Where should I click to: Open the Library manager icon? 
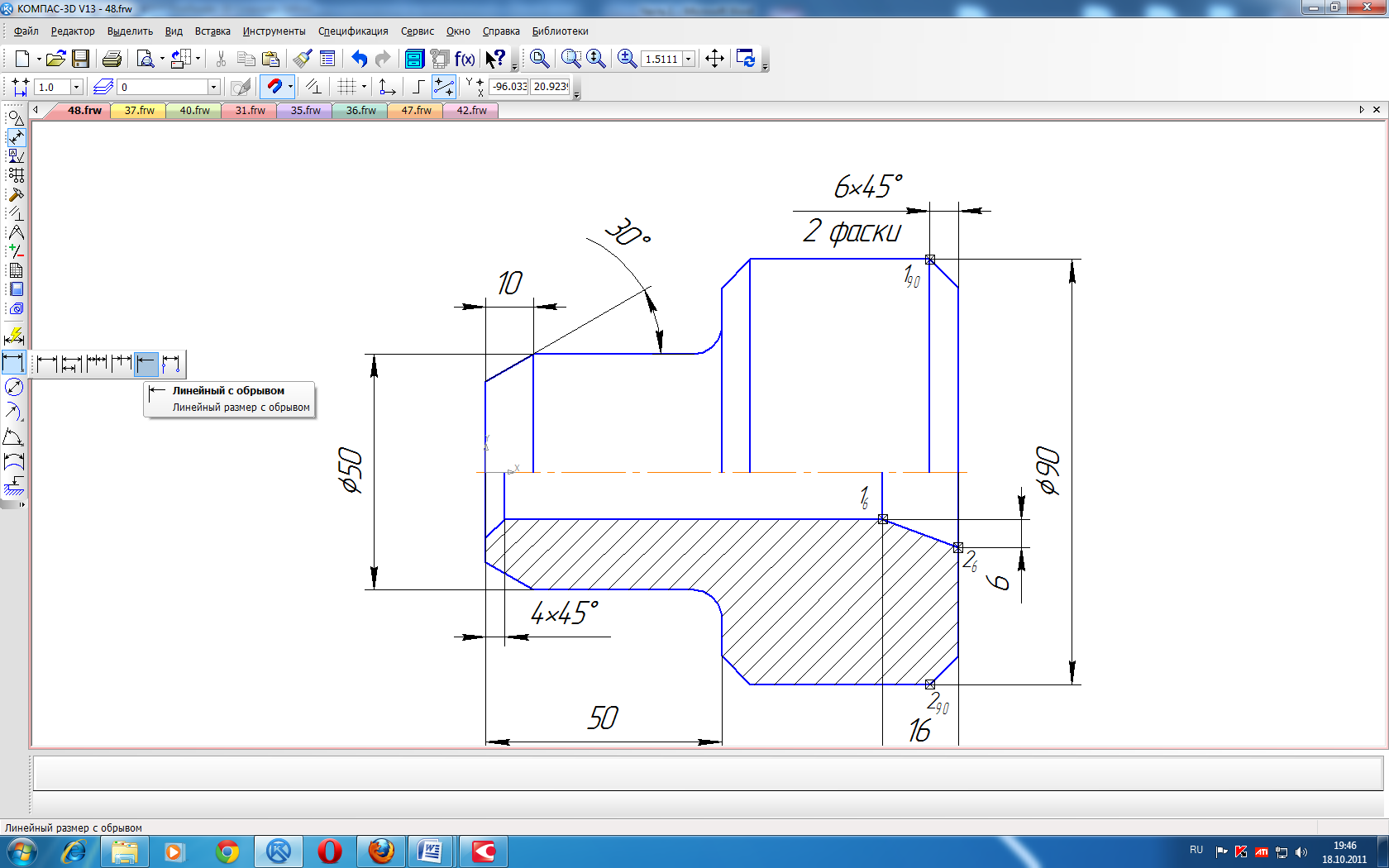(414, 59)
